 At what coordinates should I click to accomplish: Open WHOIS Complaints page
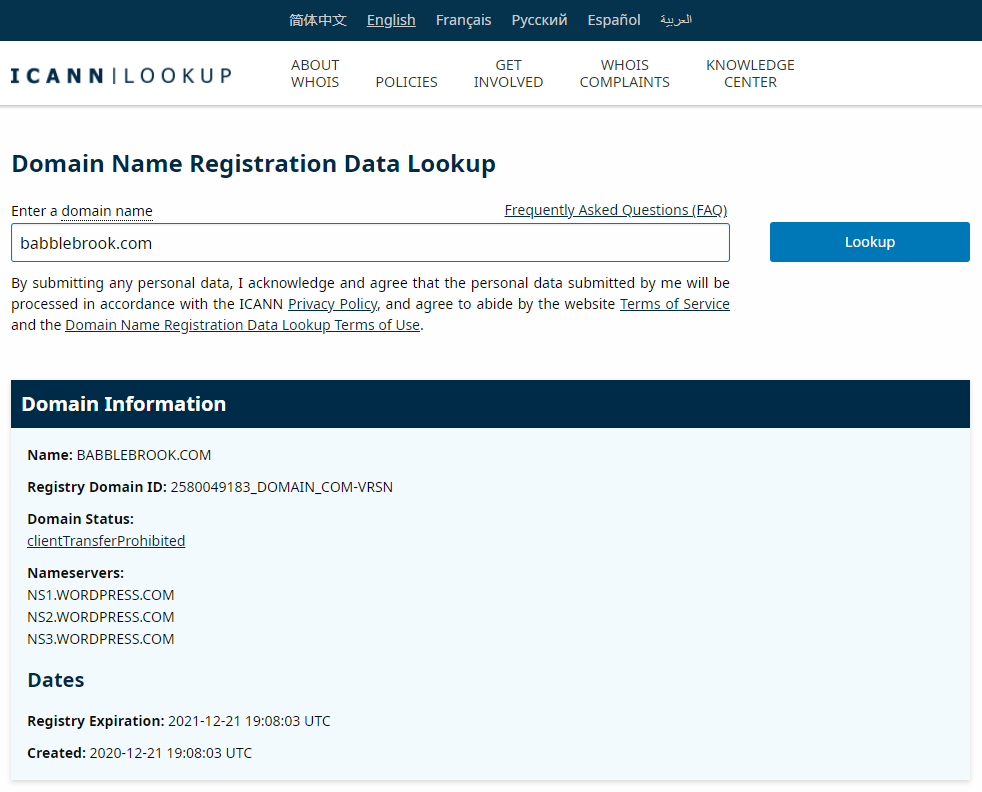(x=624, y=73)
